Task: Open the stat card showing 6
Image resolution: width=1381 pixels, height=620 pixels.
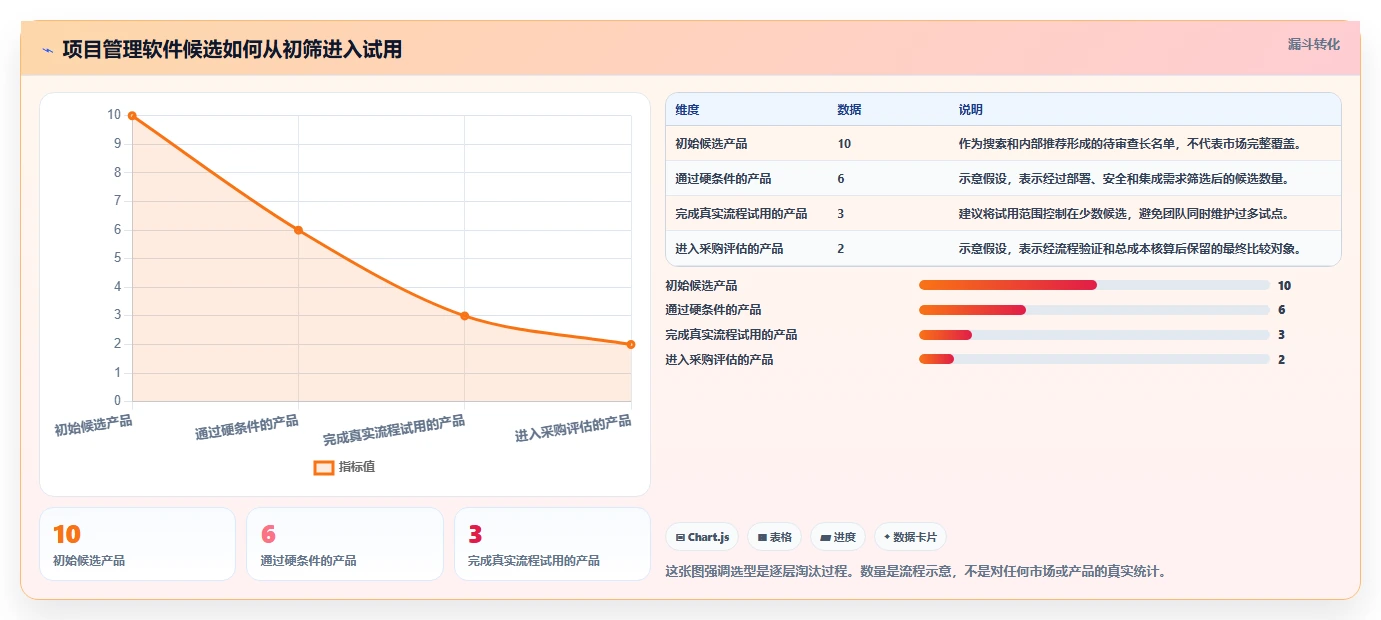Action: (345, 544)
